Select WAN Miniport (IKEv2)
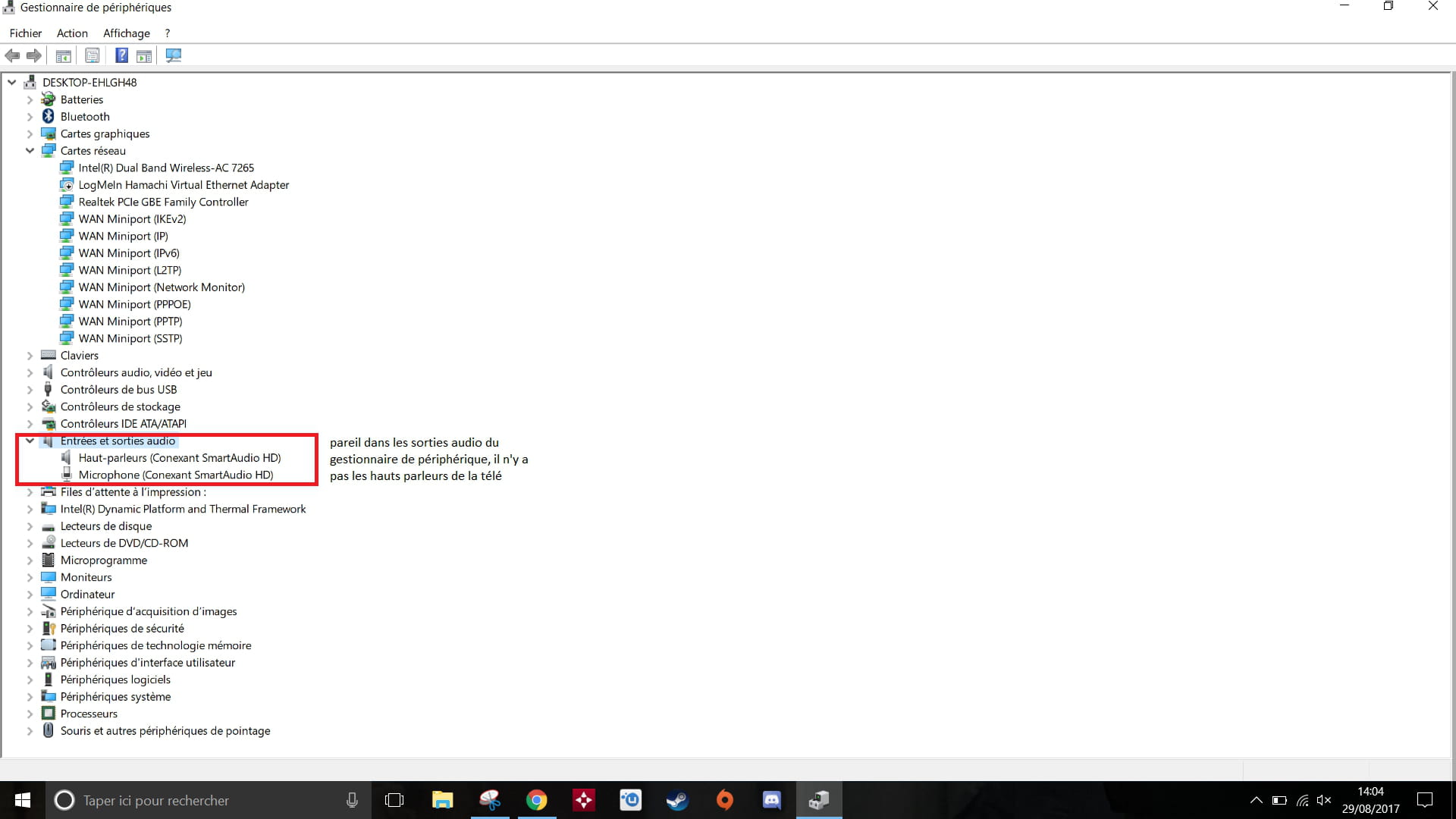The height and width of the screenshot is (819, 1456). pyautogui.click(x=132, y=218)
